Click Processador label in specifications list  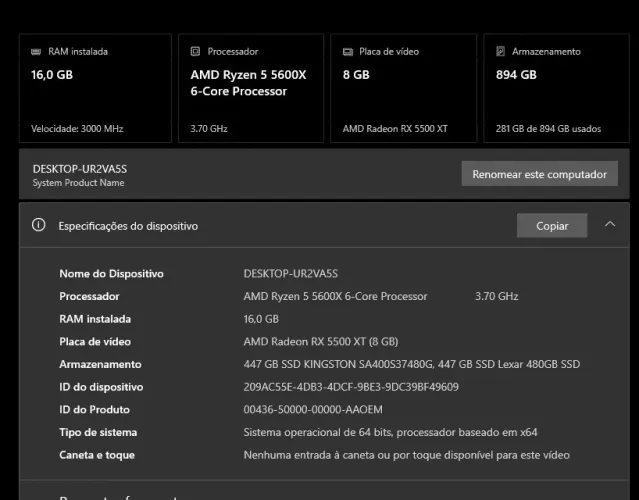(x=89, y=296)
